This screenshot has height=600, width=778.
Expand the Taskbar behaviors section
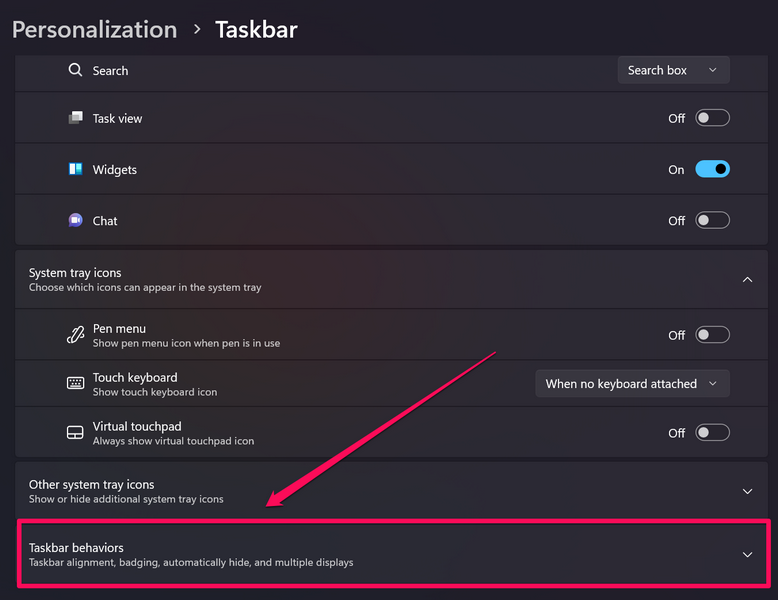tap(747, 554)
